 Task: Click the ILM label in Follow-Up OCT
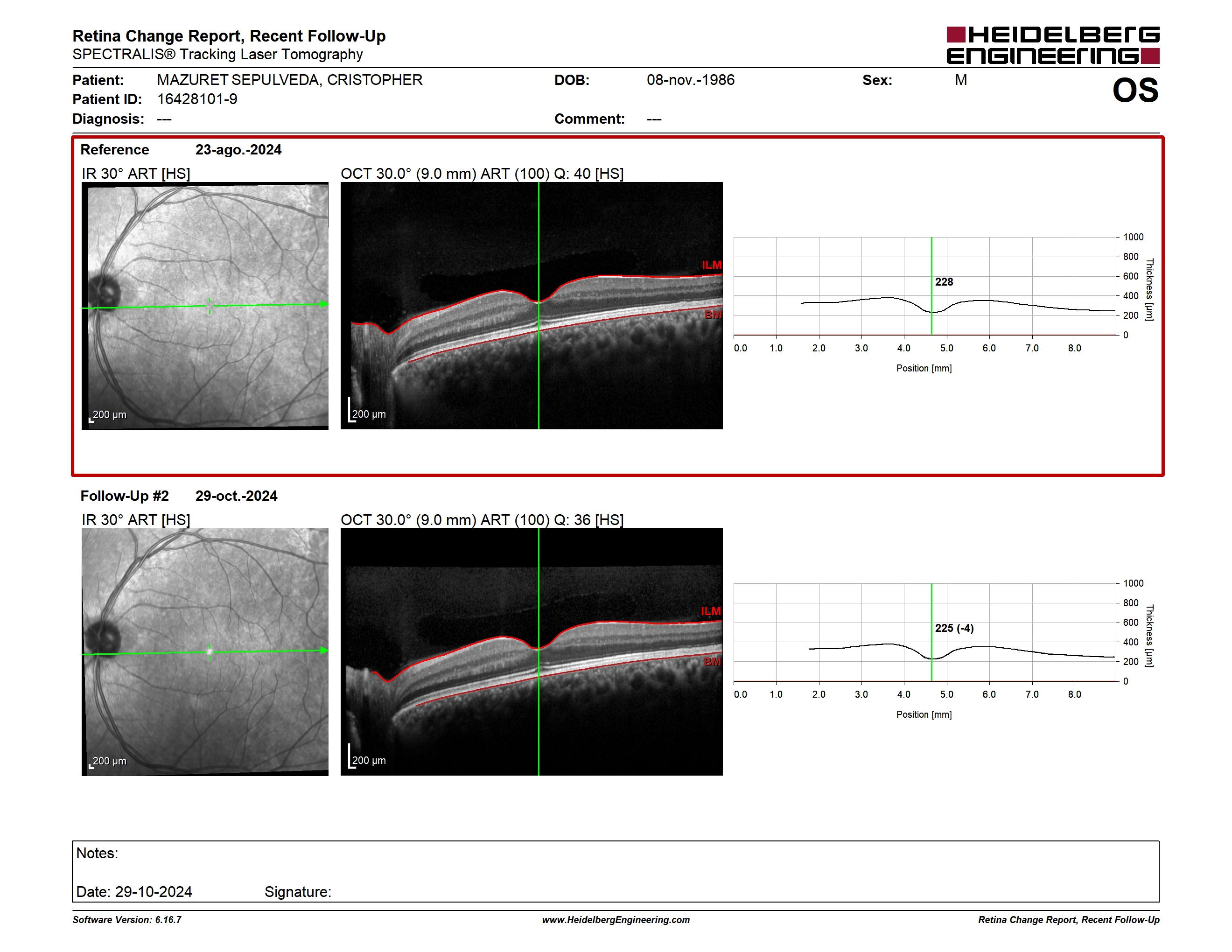tap(711, 611)
